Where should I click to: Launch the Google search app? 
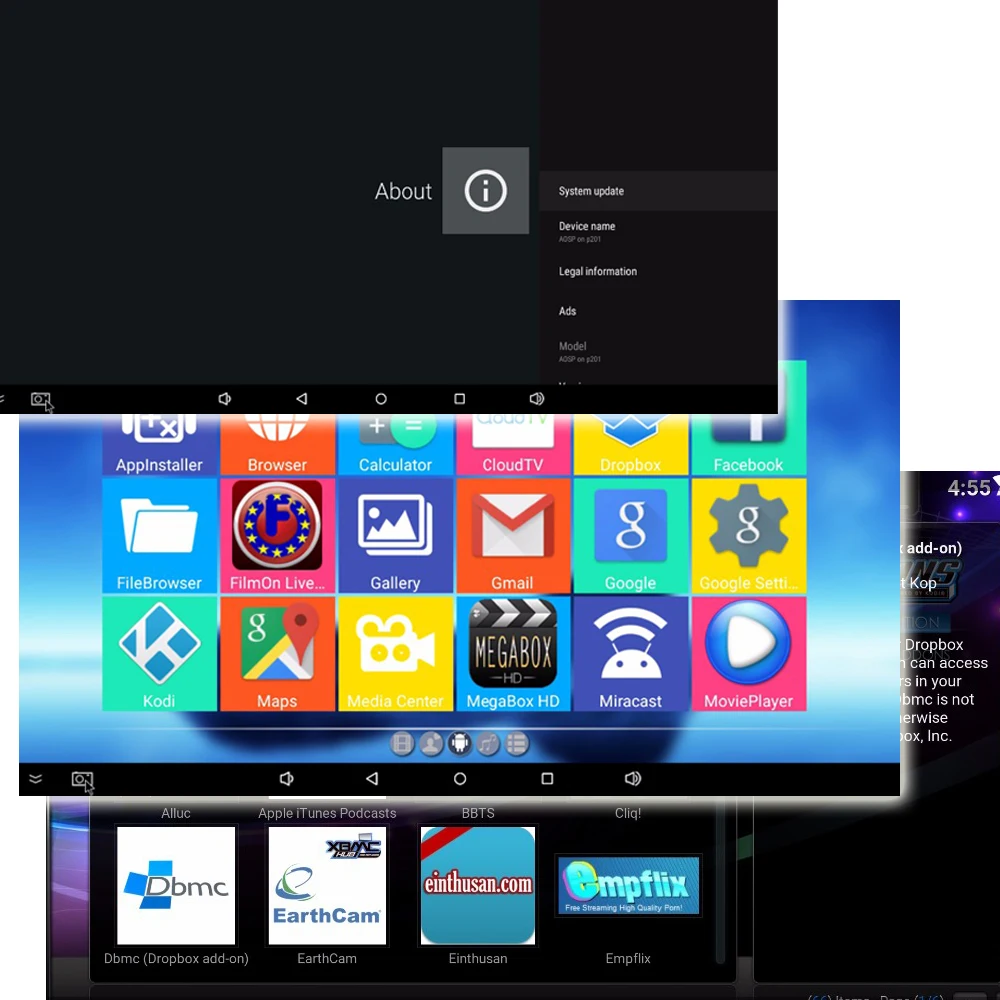[631, 536]
